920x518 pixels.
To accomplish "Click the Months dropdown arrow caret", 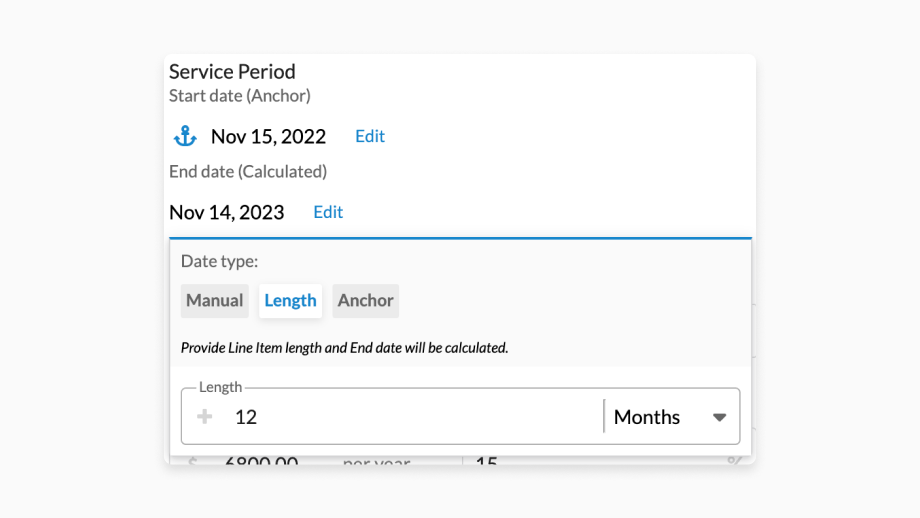I will [719, 418].
